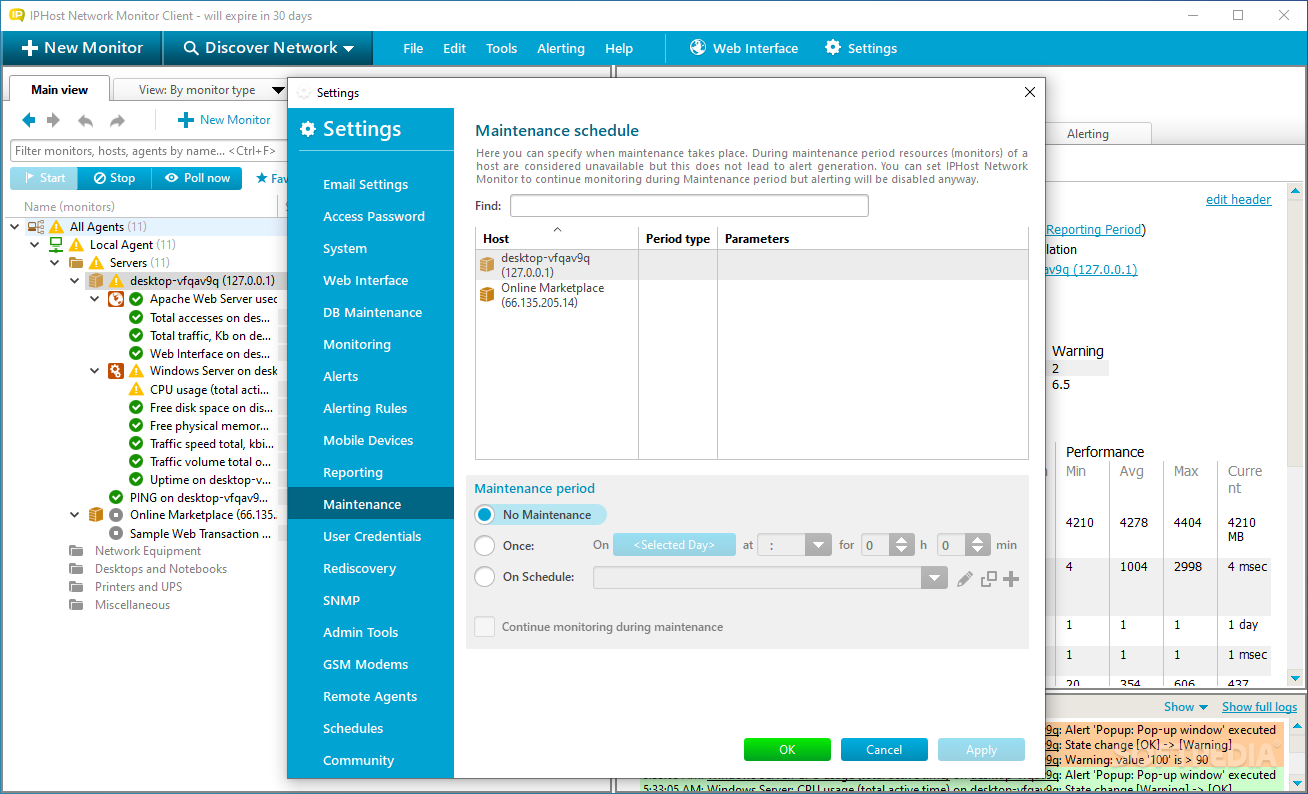Click the add schedule plus icon

pyautogui.click(x=1011, y=578)
